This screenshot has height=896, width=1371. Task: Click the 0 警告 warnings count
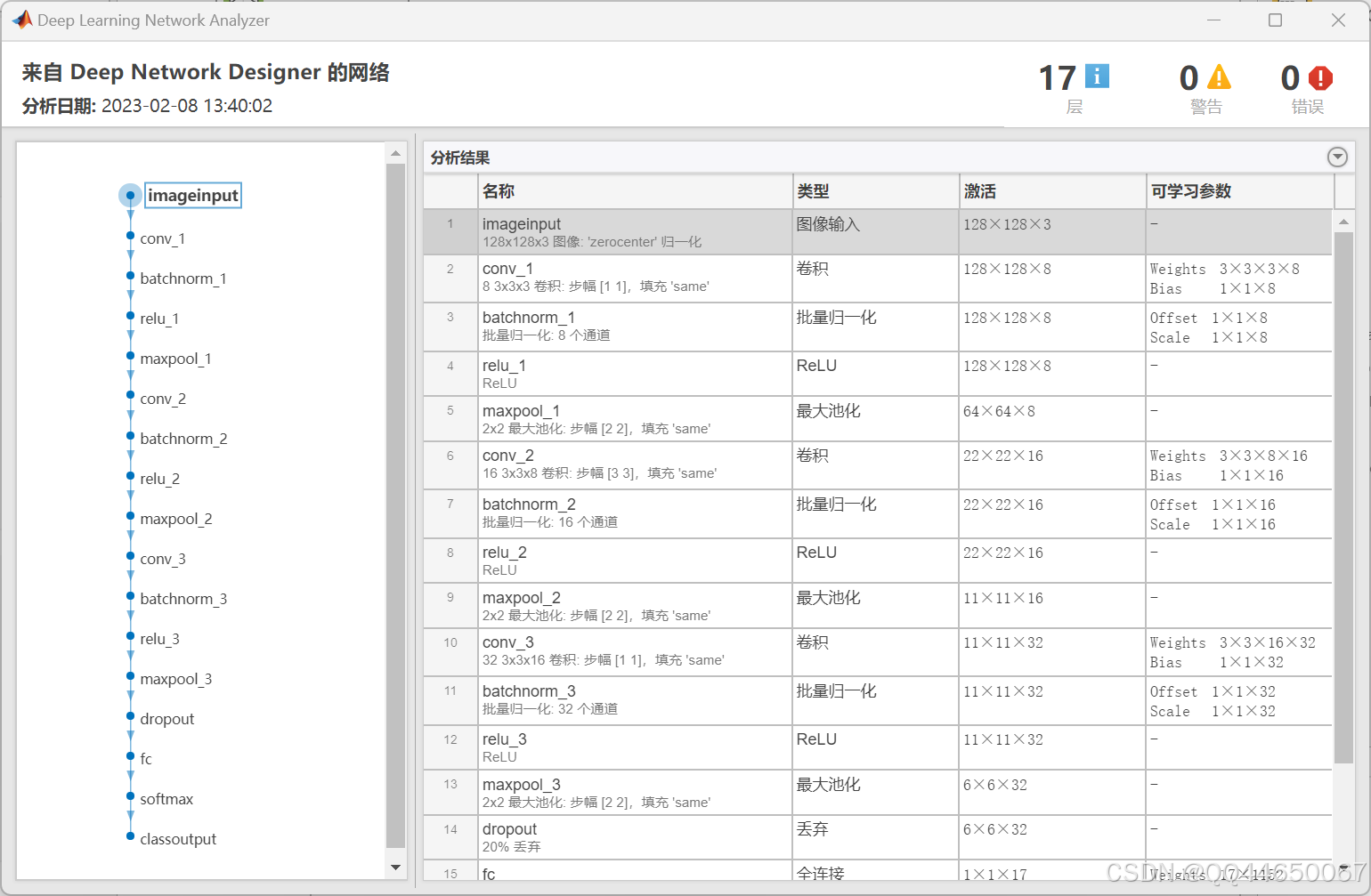tap(1205, 88)
